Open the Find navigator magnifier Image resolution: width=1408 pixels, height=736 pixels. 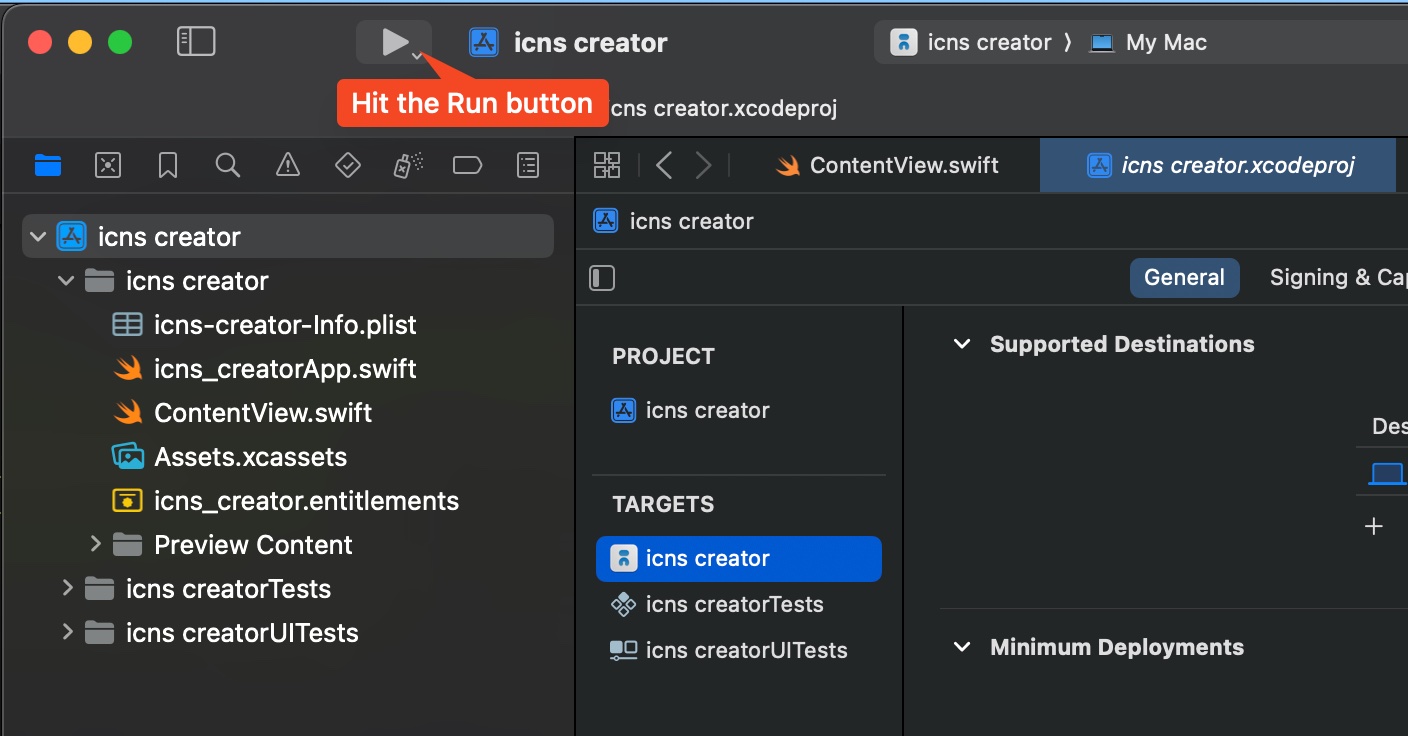[x=227, y=165]
